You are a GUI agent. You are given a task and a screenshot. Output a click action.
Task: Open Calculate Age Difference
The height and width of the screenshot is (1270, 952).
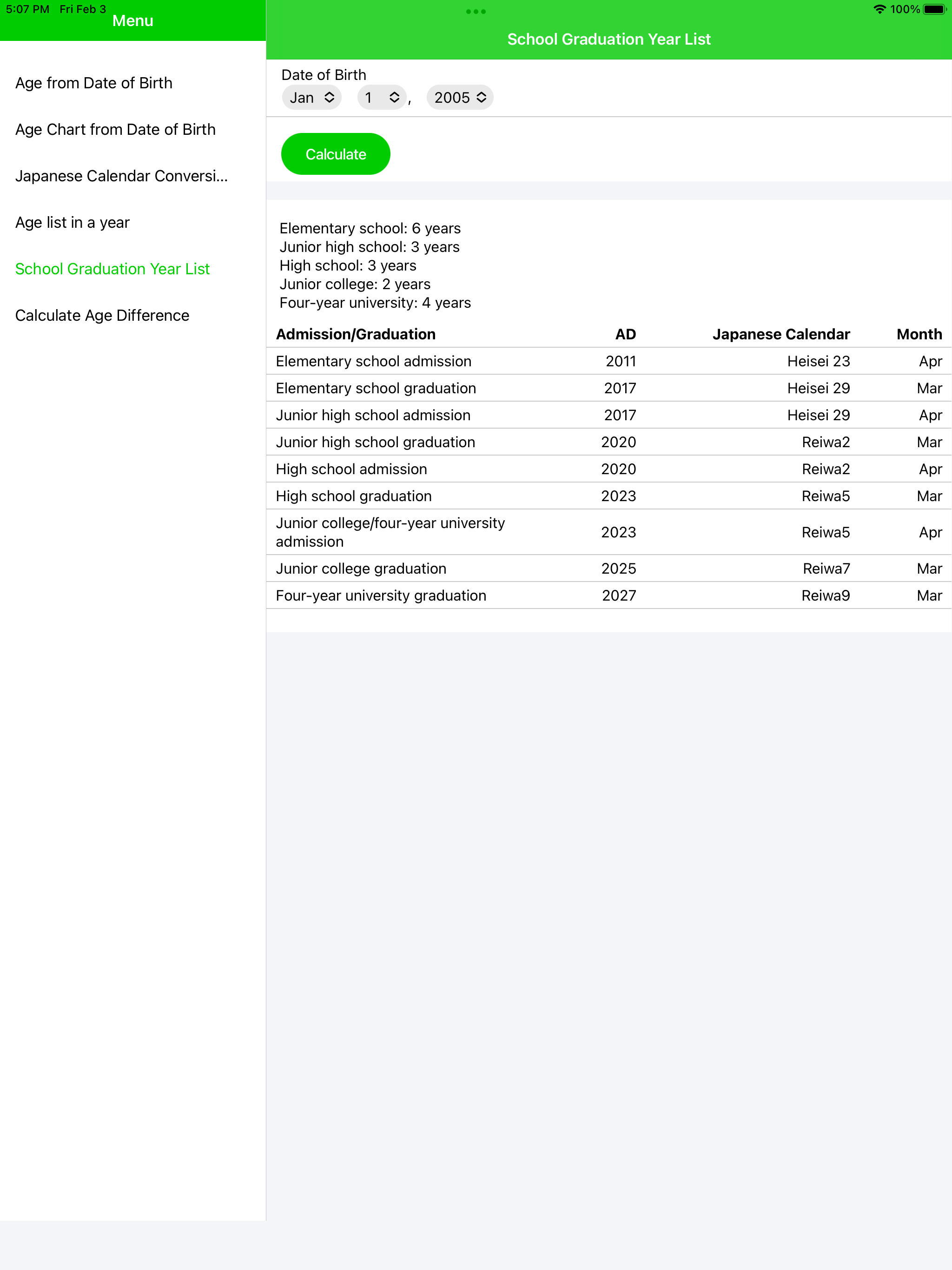pyautogui.click(x=103, y=315)
